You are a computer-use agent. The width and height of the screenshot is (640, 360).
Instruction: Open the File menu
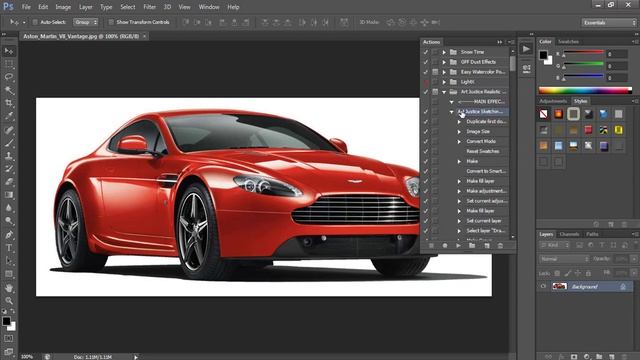[26, 7]
